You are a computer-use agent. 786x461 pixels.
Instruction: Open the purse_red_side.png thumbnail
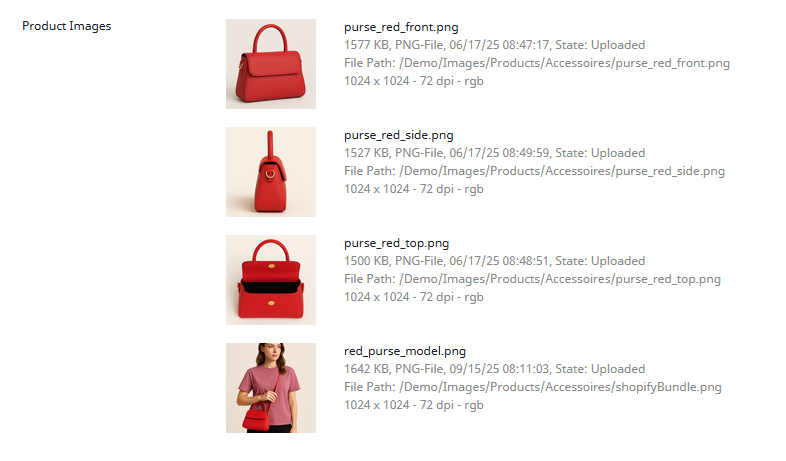pos(271,172)
